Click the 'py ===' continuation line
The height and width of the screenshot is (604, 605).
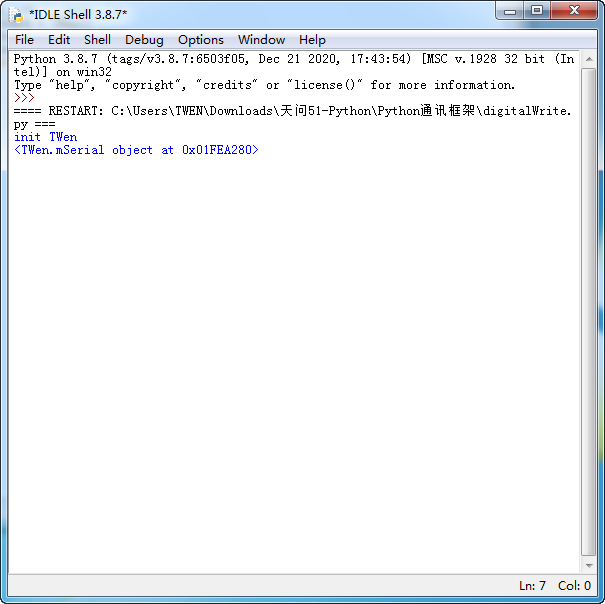(x=34, y=124)
